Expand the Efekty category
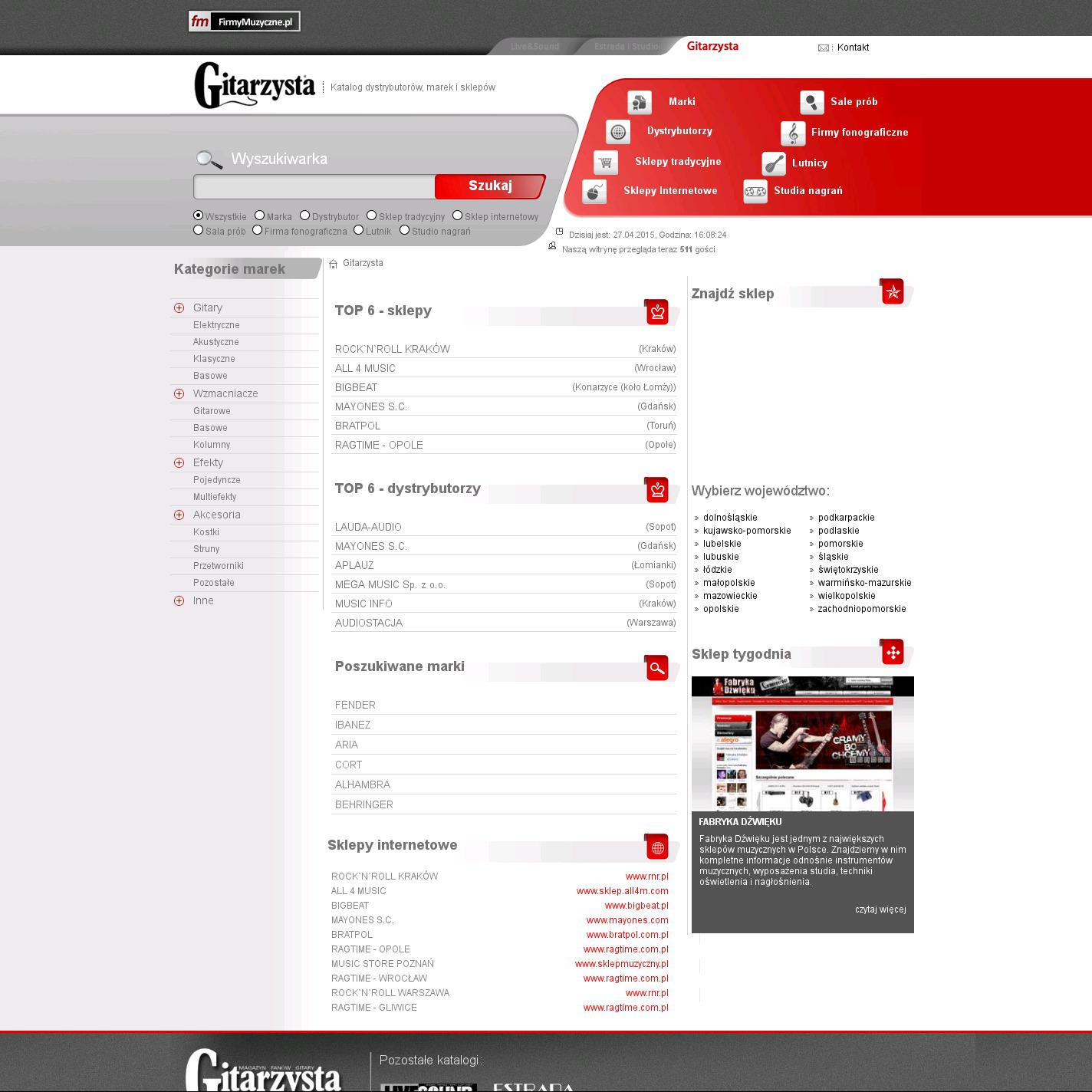 [x=179, y=463]
